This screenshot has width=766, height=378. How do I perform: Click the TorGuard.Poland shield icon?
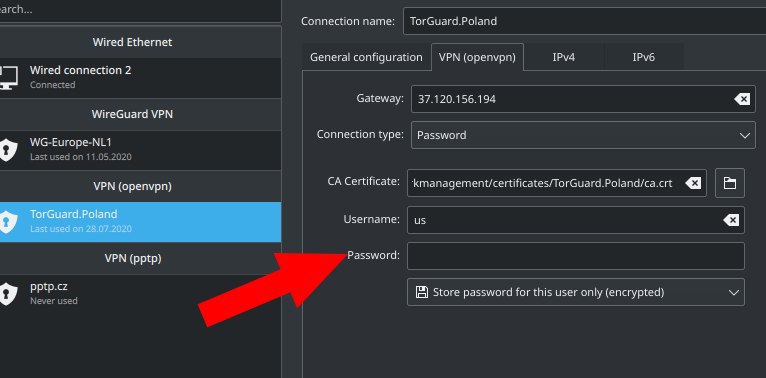click(x=8, y=221)
